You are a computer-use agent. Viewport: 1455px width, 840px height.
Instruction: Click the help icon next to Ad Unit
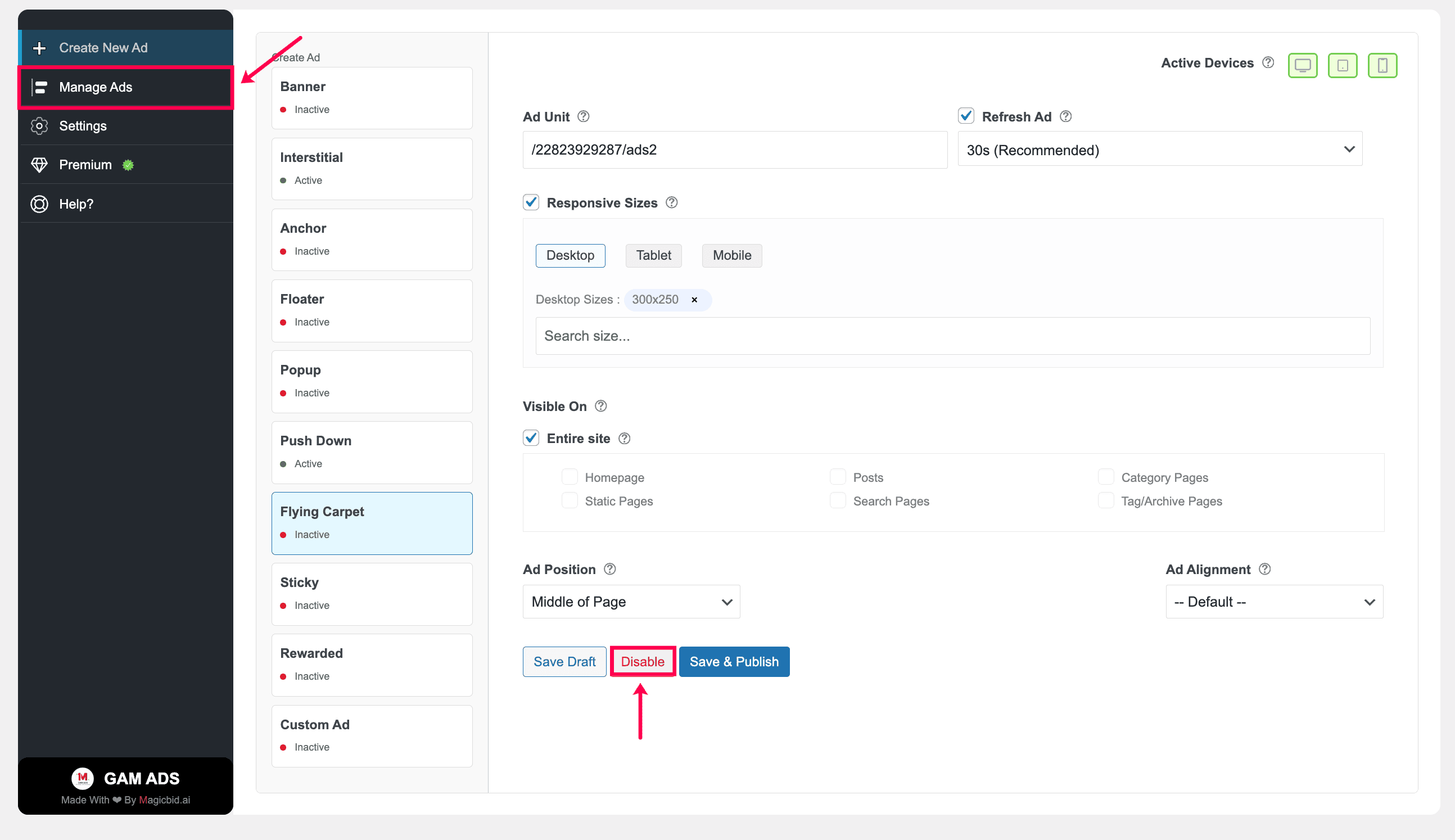[x=584, y=116]
